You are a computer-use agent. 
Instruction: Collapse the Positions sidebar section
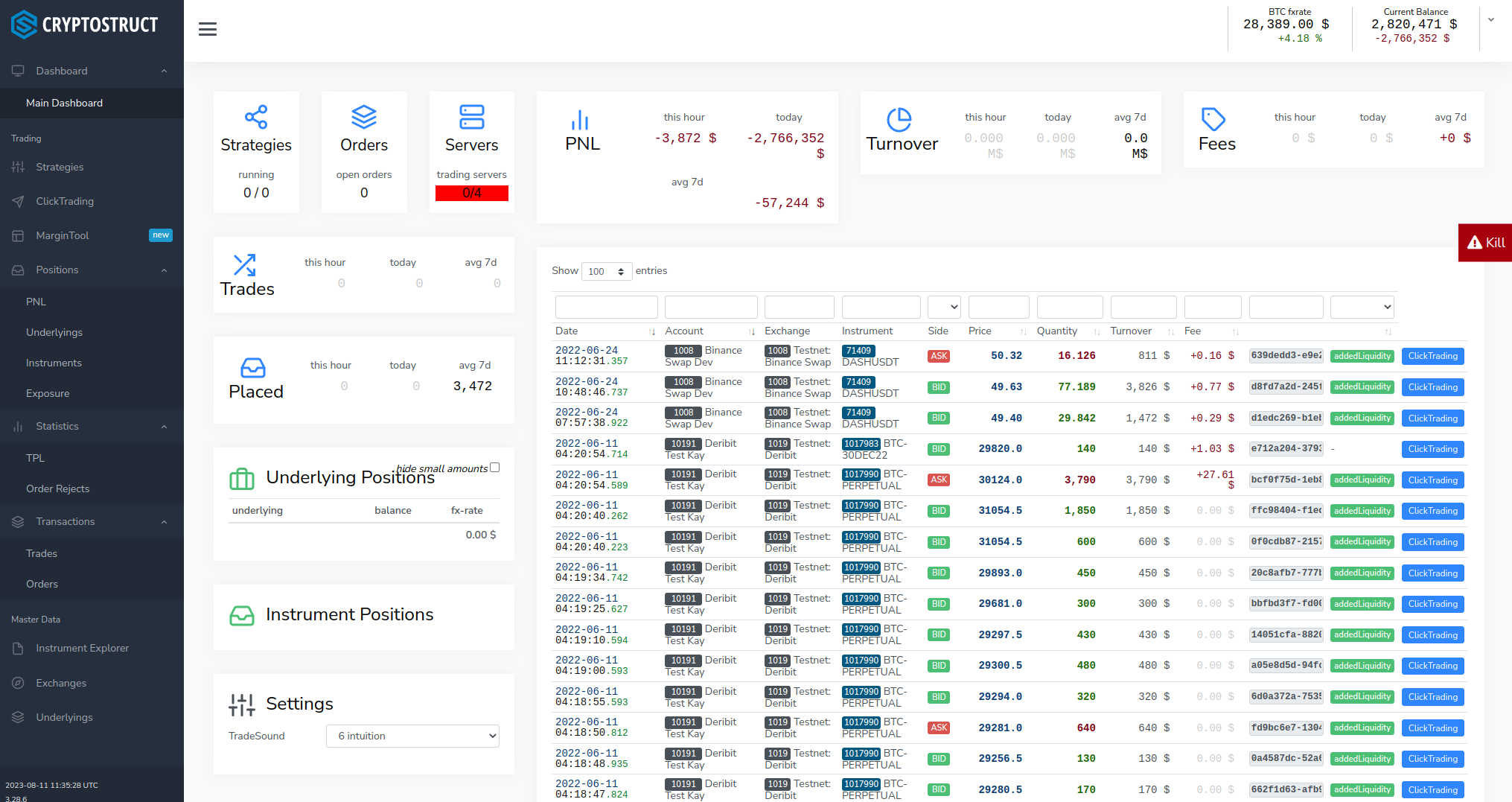point(164,270)
